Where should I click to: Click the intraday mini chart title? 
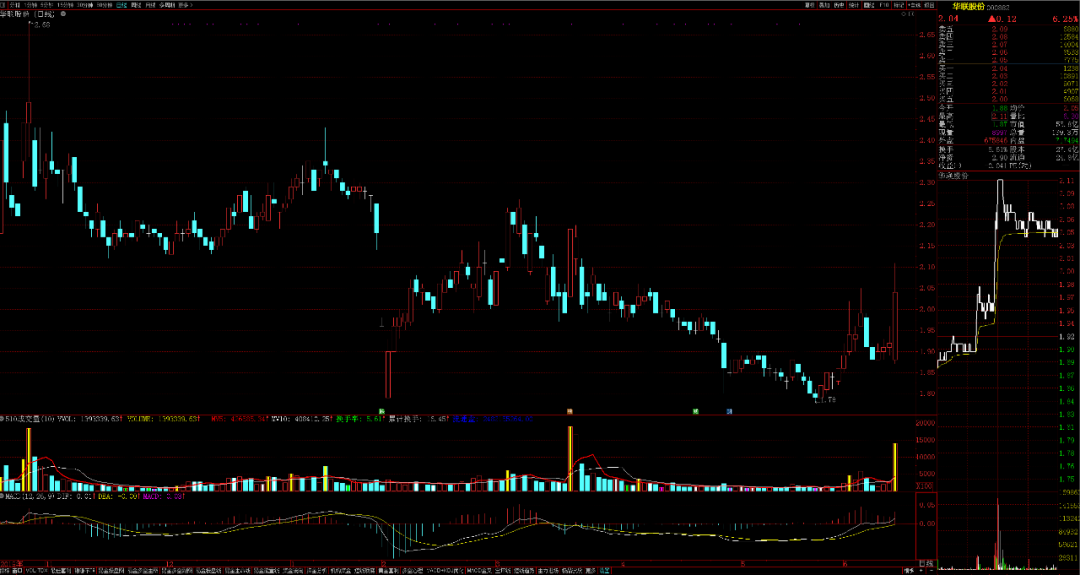pos(954,176)
